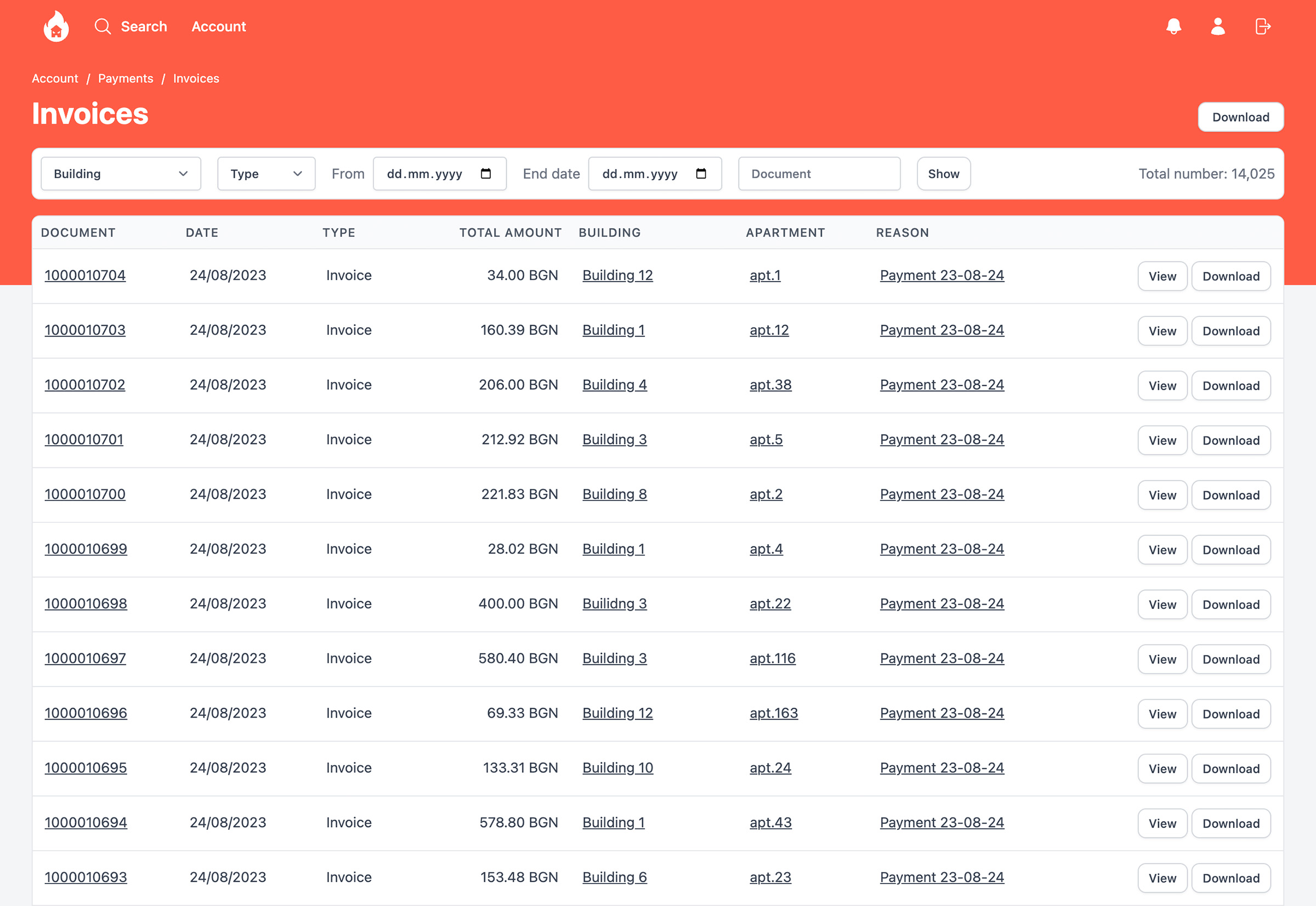
Task: Download invoice 1000010704
Action: (x=1231, y=276)
